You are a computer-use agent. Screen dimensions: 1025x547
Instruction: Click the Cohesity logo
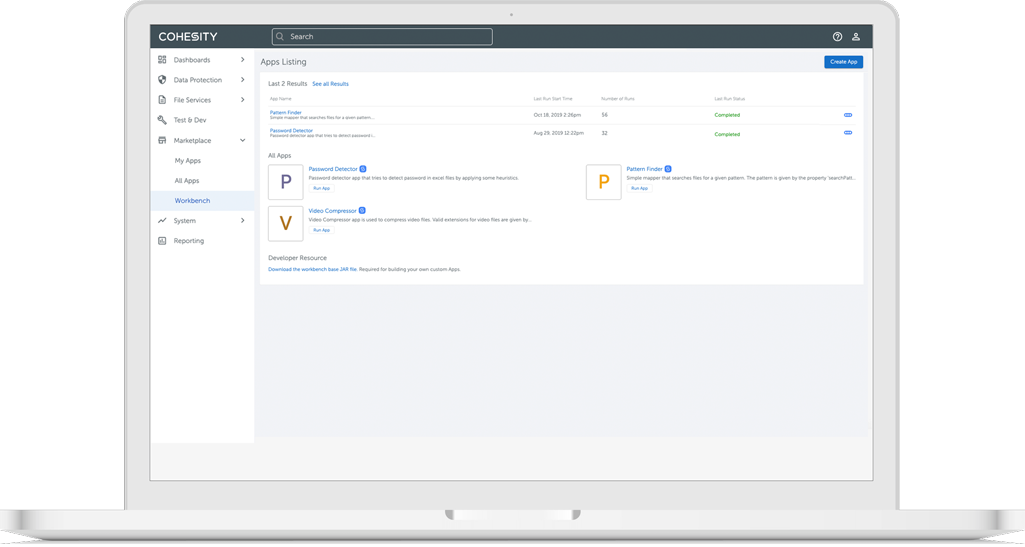[x=188, y=37]
